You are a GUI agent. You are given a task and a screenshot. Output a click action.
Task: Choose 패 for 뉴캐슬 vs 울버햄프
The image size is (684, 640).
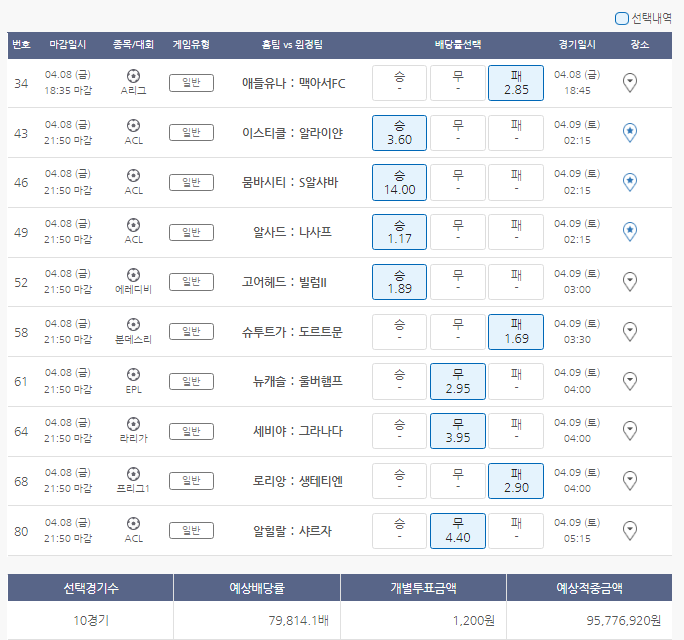coord(516,381)
